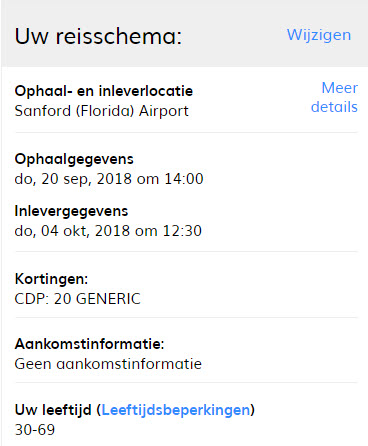
Task: Click the divider line above Kortingen
Action: point(186,251)
